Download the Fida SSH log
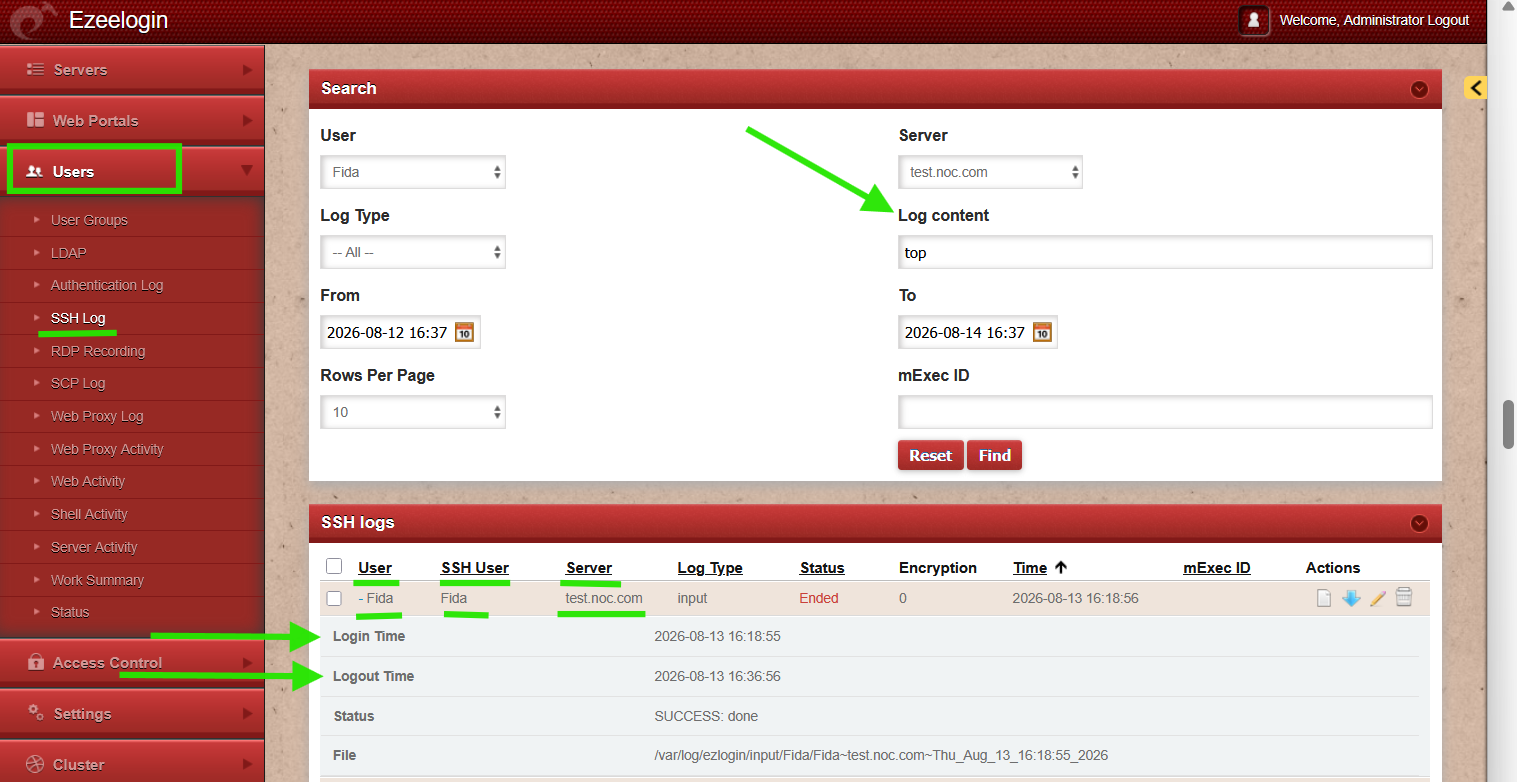 click(x=1351, y=598)
